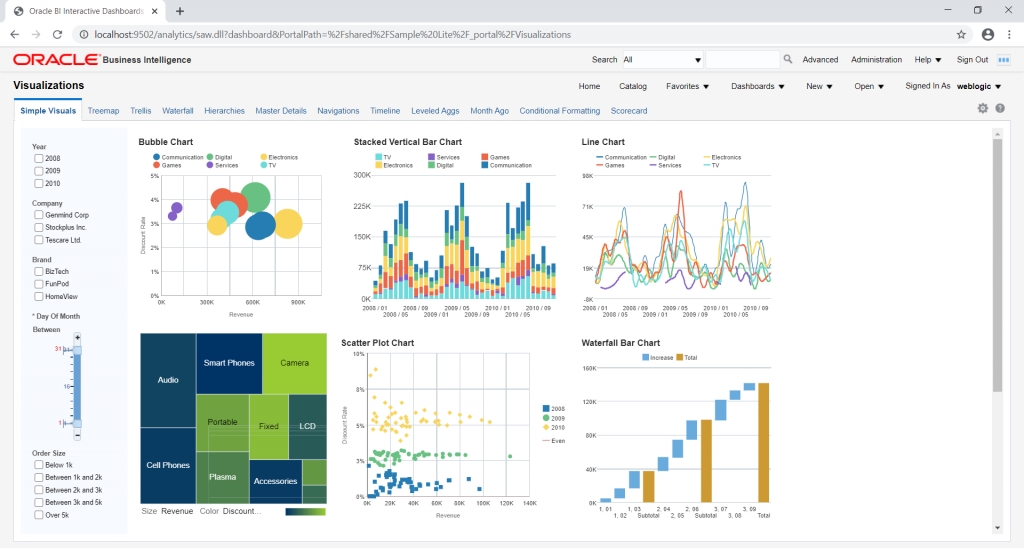Viewport: 1024px width, 549px height.
Task: Expand the Search scope All dropdown
Action: (x=662, y=59)
